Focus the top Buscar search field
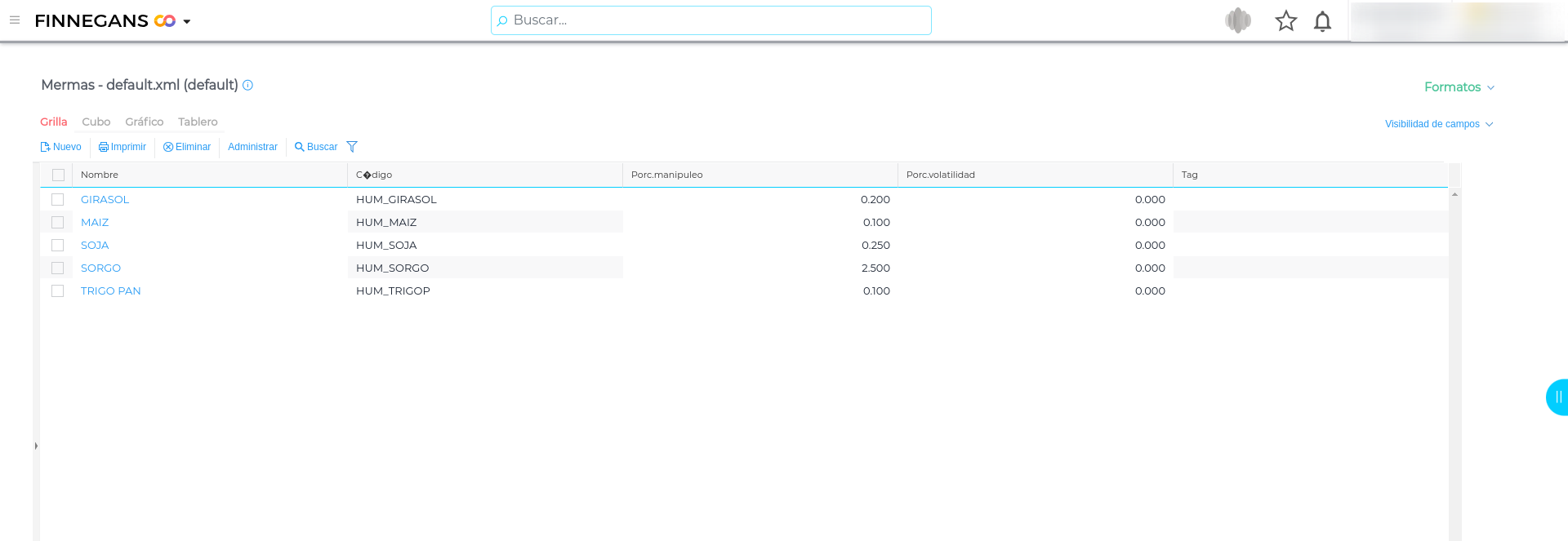Screen dimensions: 1568x541 coord(710,20)
